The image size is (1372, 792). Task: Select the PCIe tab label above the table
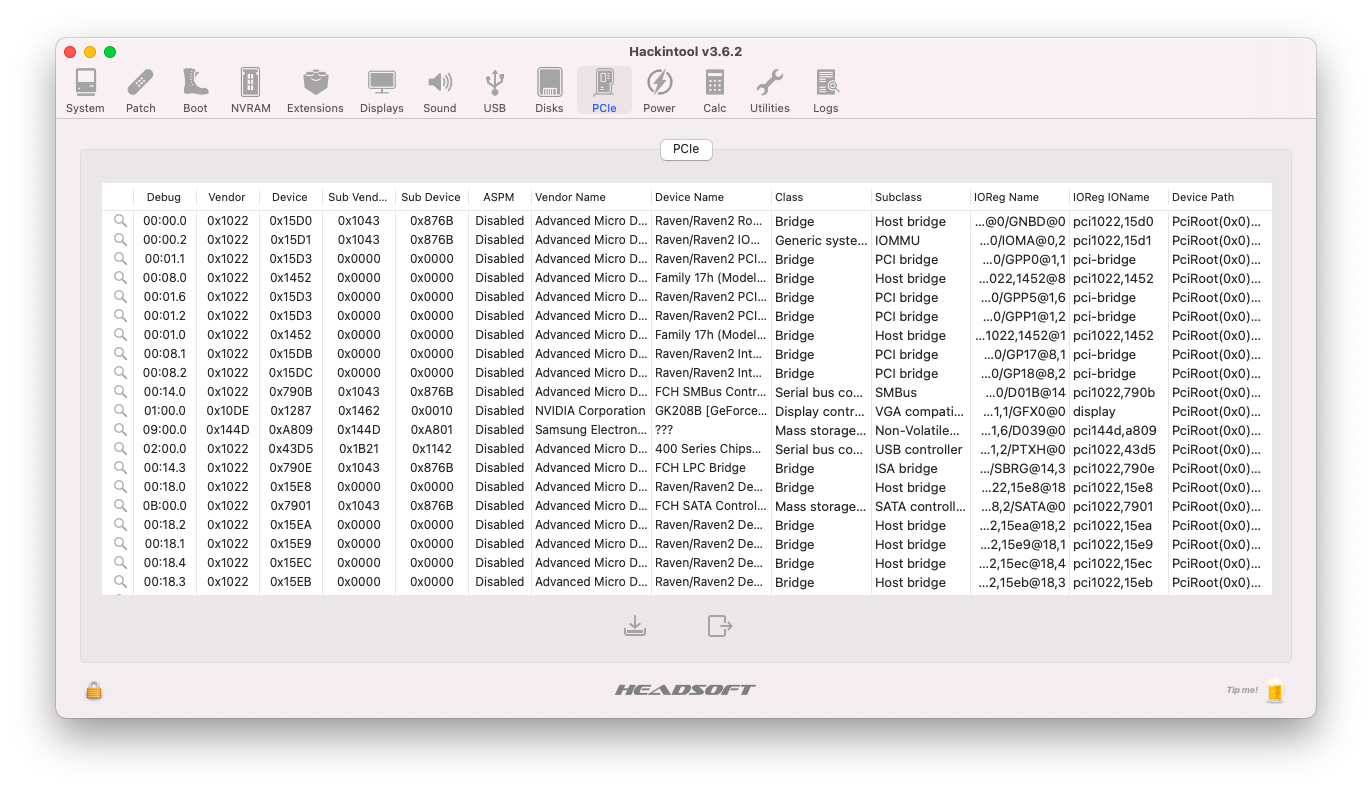(x=686, y=149)
